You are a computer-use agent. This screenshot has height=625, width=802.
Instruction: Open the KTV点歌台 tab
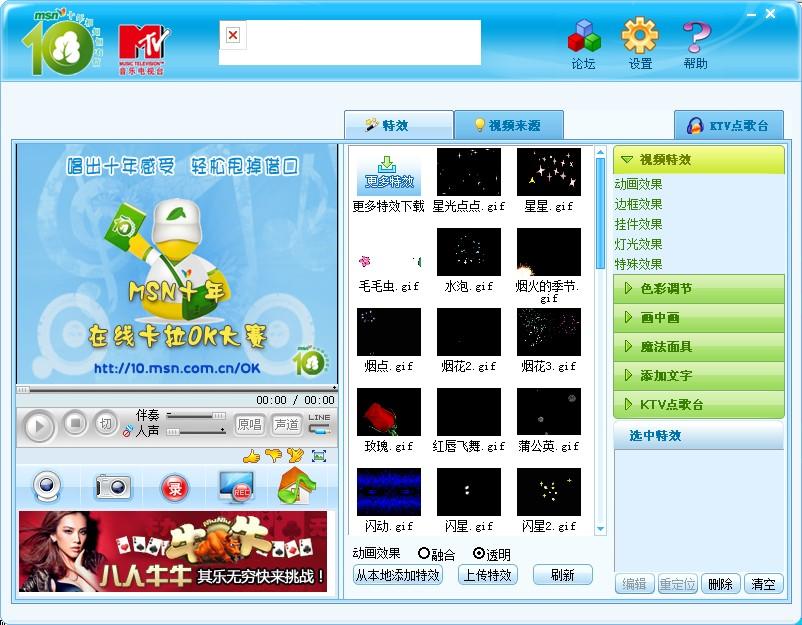(728, 126)
